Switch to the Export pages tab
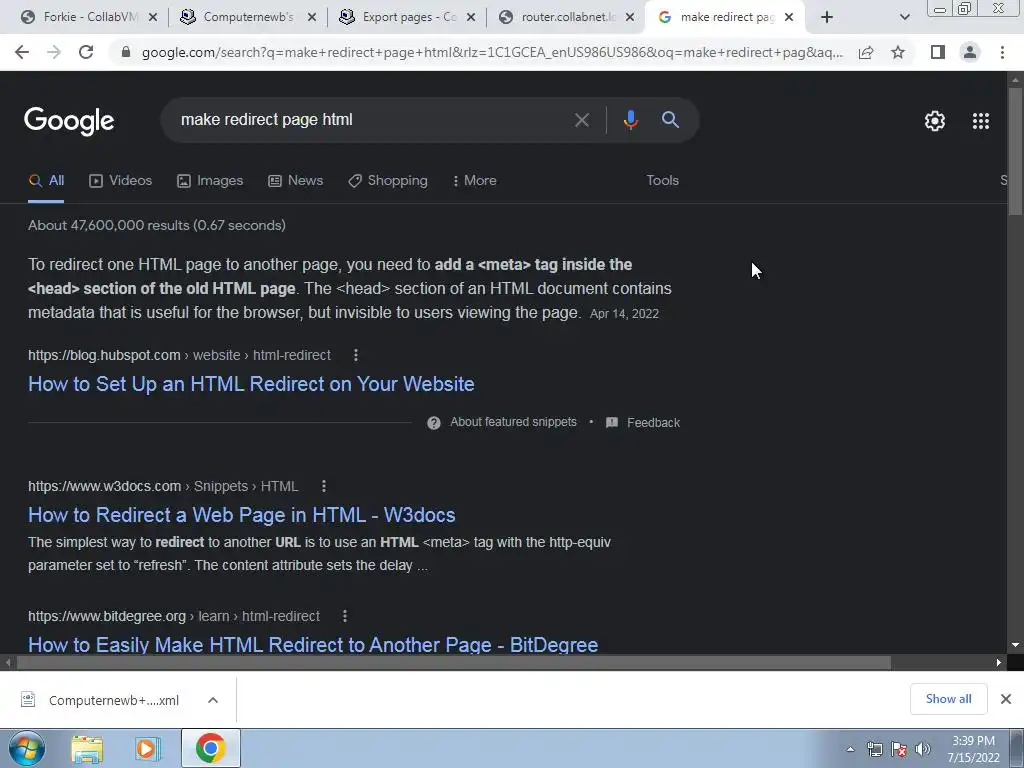Viewport: 1024px width, 768px height. (407, 18)
